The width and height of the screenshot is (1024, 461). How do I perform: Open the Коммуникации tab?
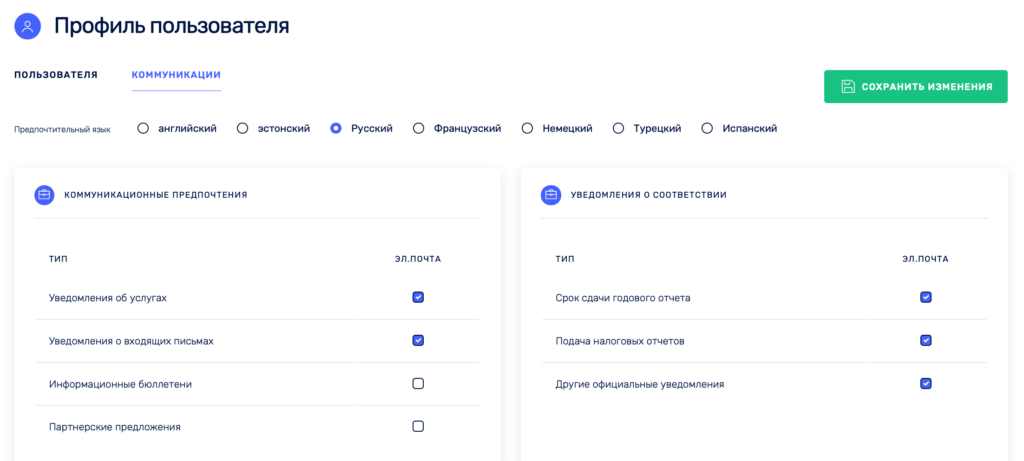pos(176,75)
